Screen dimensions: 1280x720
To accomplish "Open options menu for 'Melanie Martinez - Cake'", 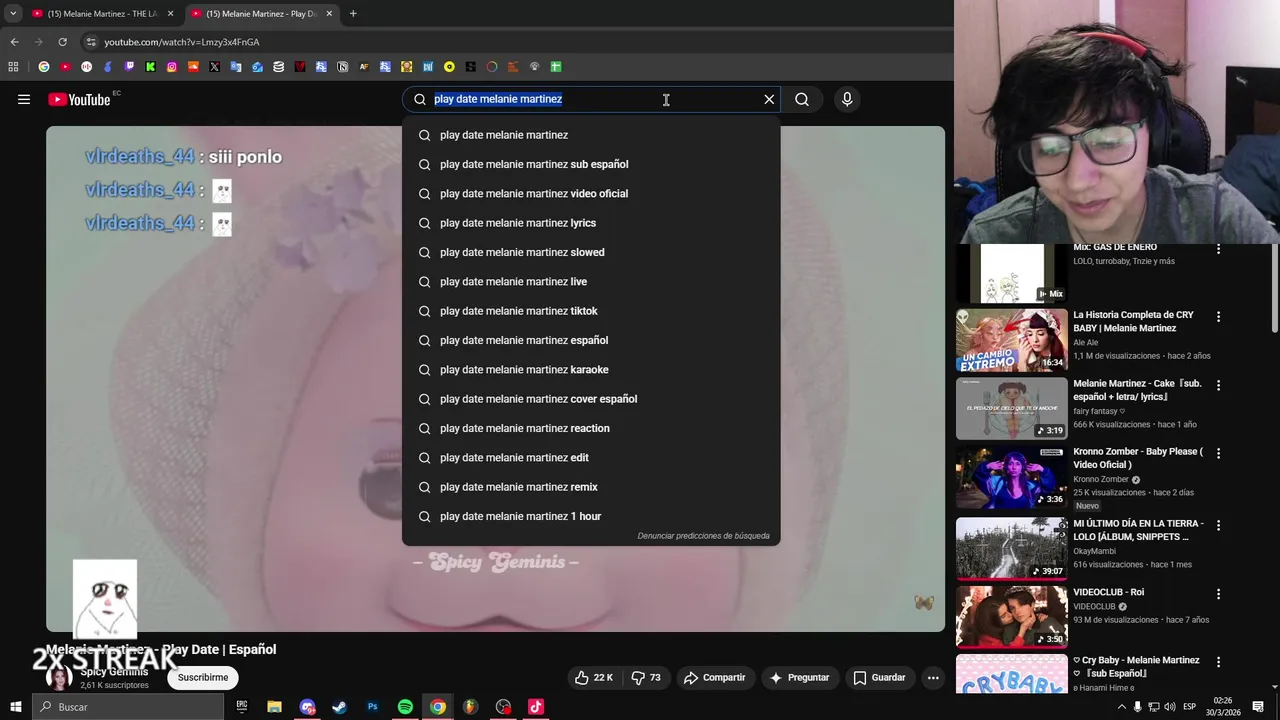I will point(1218,385).
